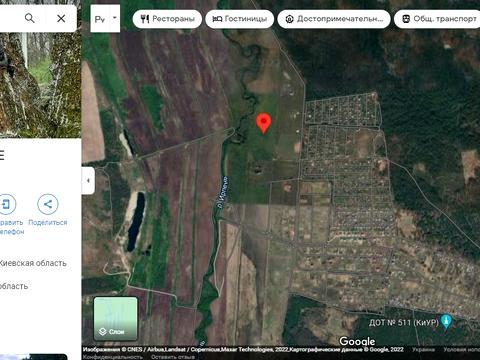The height and width of the screenshot is (360, 480).
Task: Open the Конфиденциальность link
Action: coord(112,357)
